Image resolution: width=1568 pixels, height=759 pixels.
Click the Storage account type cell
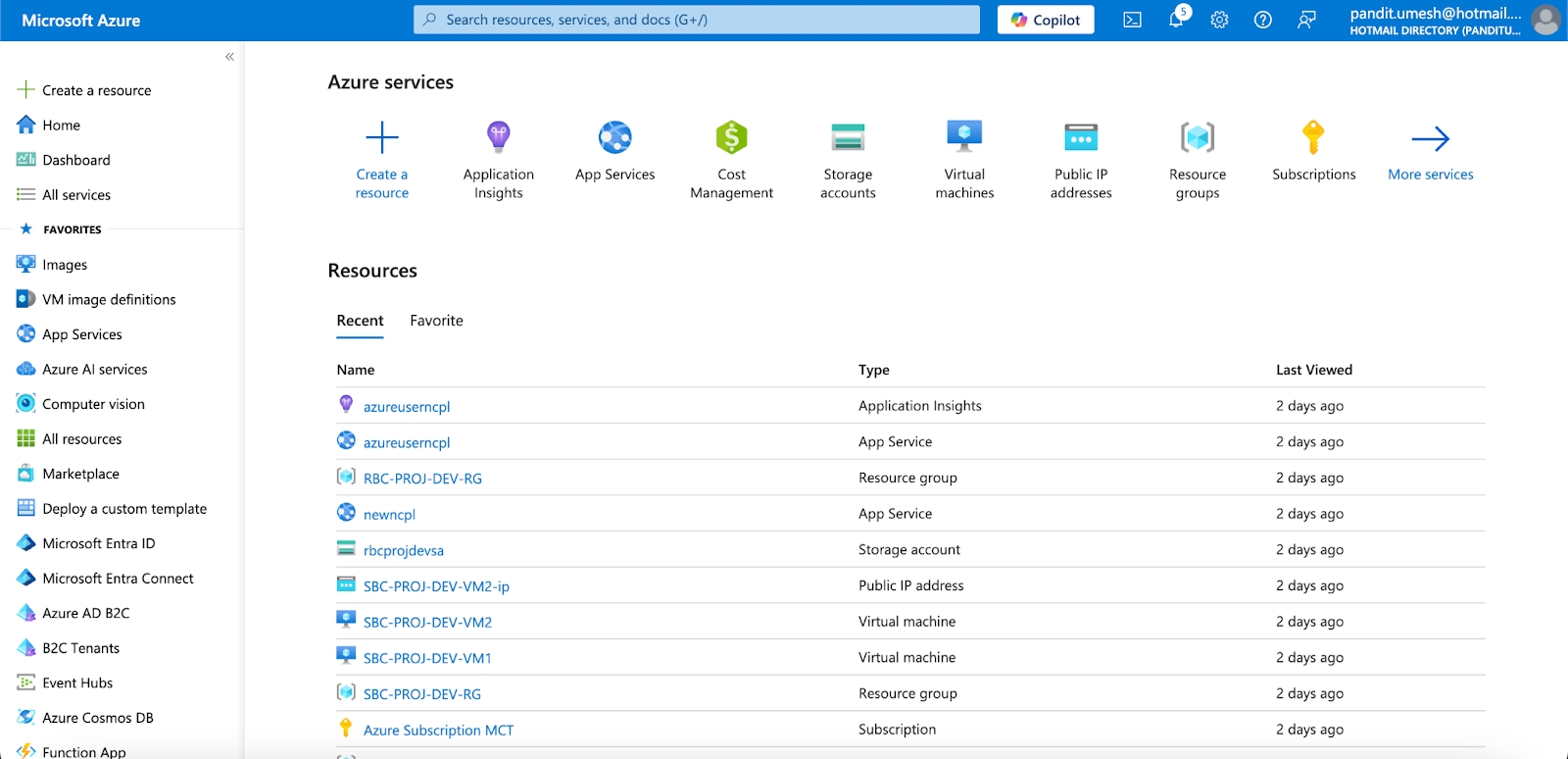click(x=909, y=550)
